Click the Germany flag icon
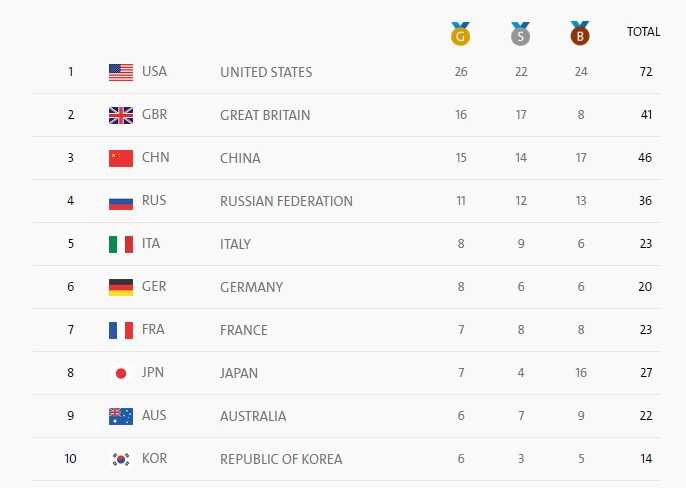The image size is (686, 488). (x=121, y=287)
